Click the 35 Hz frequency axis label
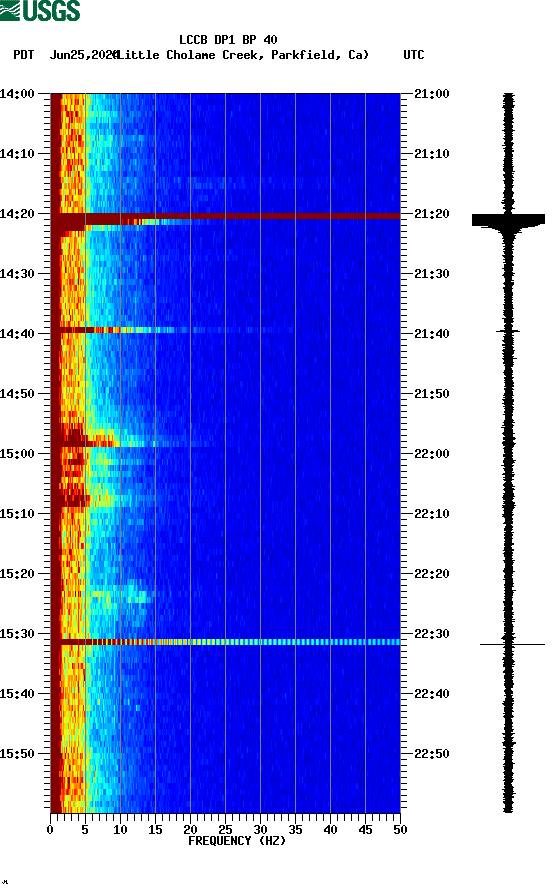Screen dimensions: 552x893 click(295, 830)
